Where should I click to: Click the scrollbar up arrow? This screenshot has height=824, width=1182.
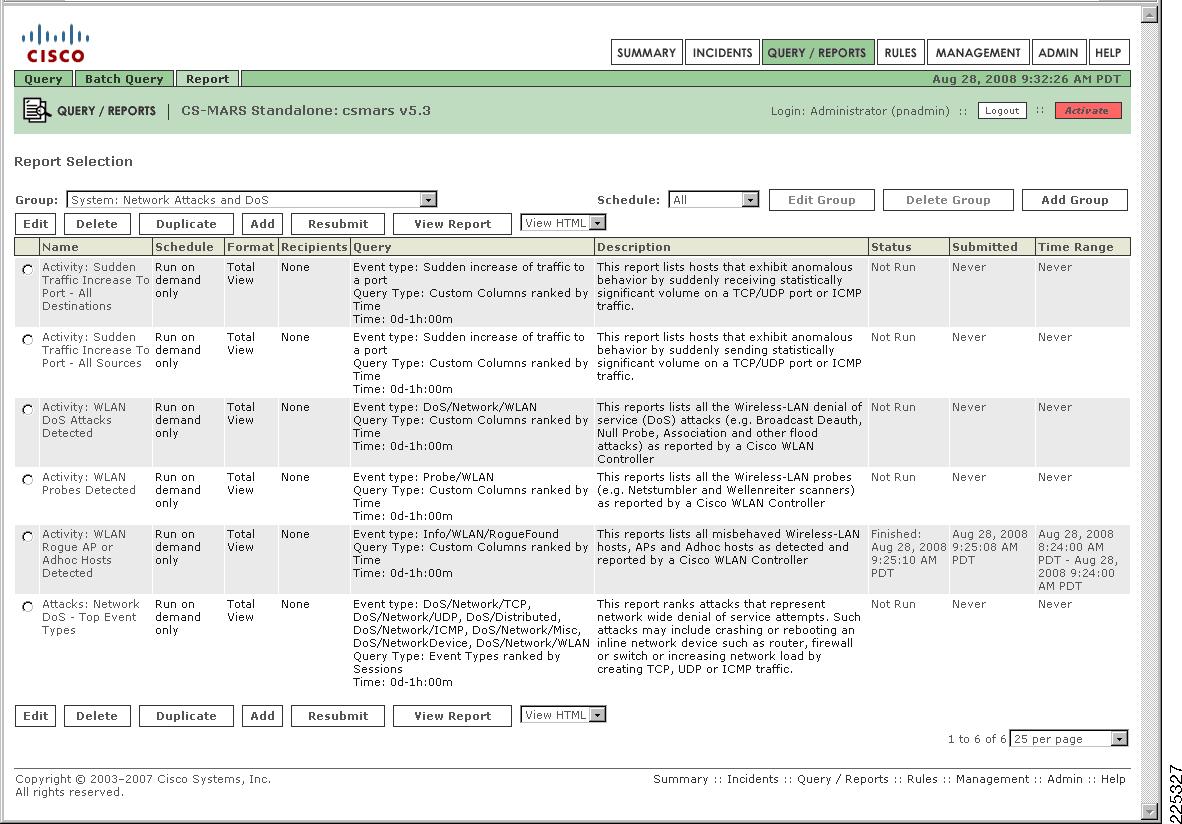pyautogui.click(x=1149, y=14)
